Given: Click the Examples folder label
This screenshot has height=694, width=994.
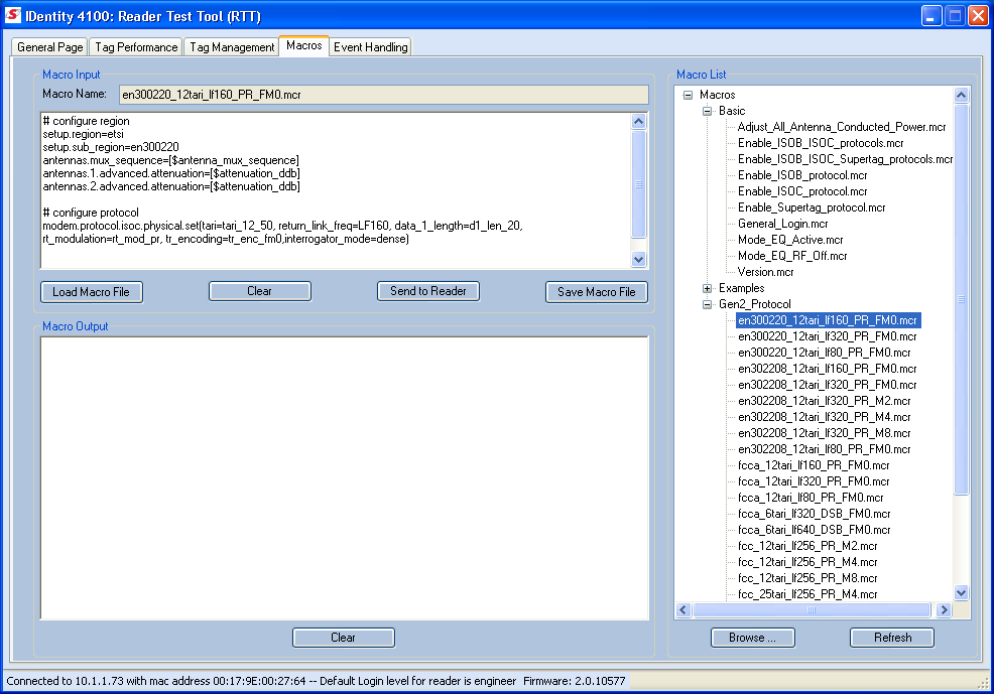Looking at the screenshot, I should 741,288.
